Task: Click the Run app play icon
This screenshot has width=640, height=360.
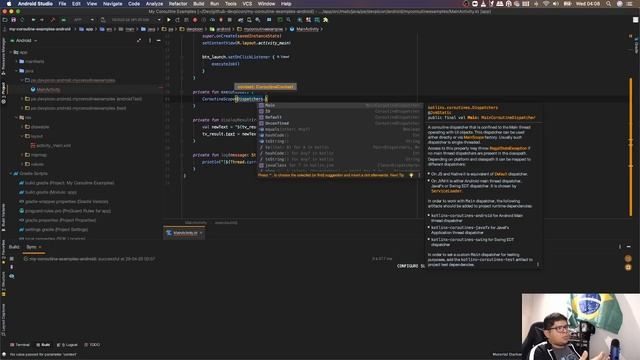Action: [169, 20]
